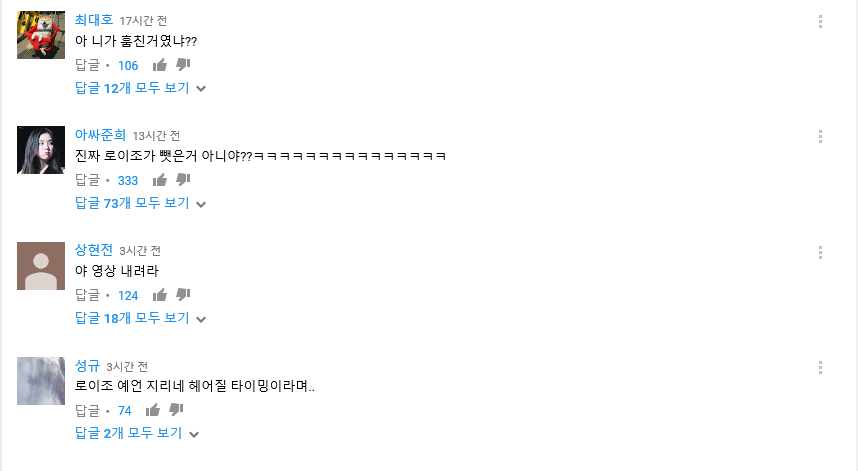Screen dimensions: 858x471
Task: Open 아싸준희's channel via username link
Action: pos(101,135)
